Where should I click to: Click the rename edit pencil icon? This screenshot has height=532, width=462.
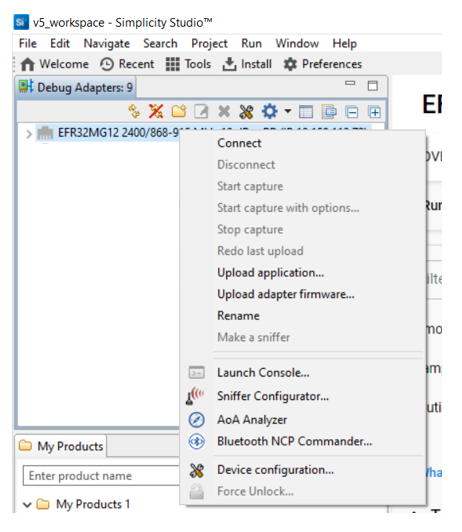coord(201,111)
